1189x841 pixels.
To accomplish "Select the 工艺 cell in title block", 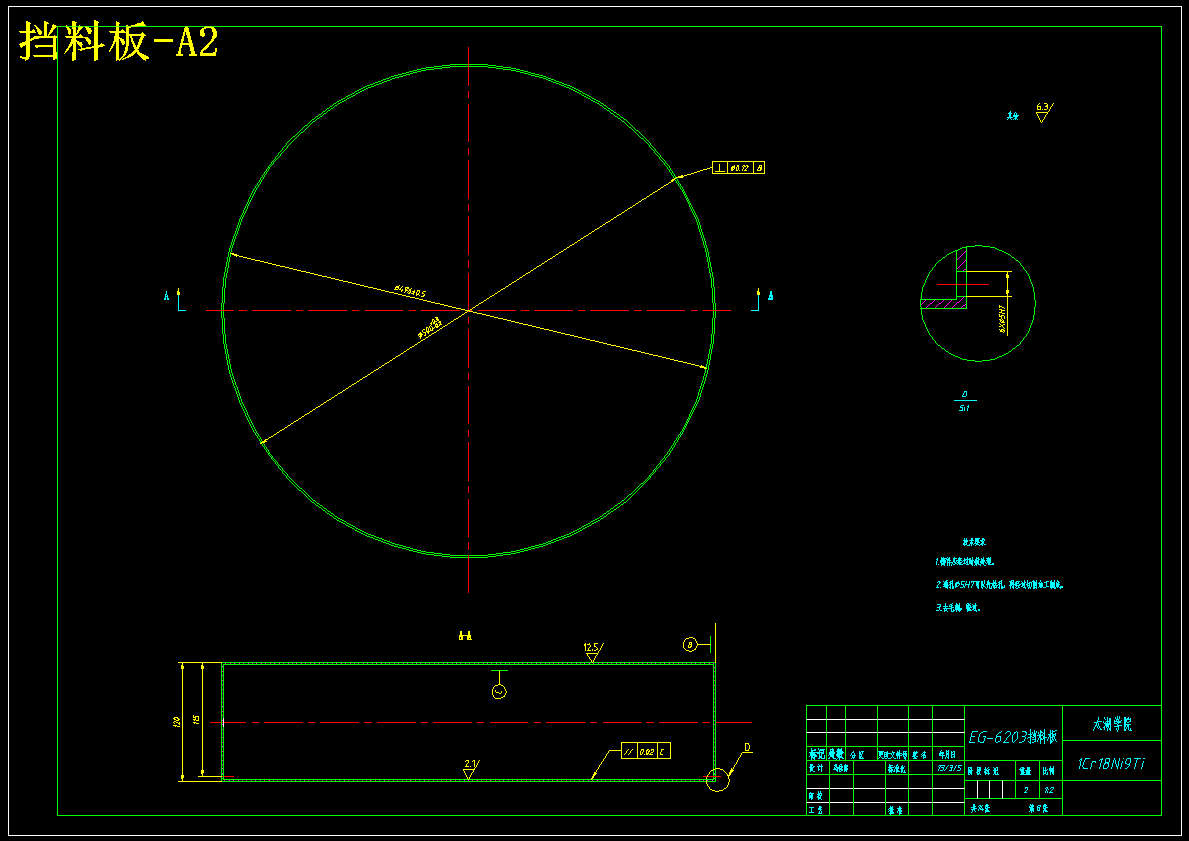I will pos(816,810).
